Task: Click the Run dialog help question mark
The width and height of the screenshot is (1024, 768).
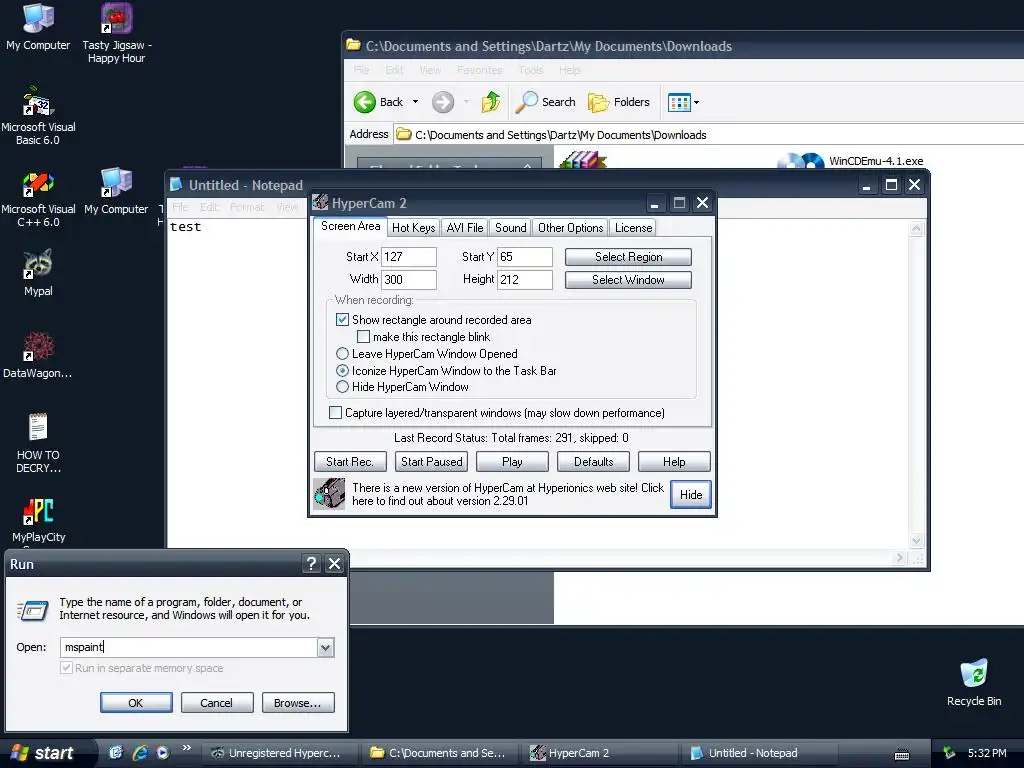Action: pyautogui.click(x=312, y=564)
